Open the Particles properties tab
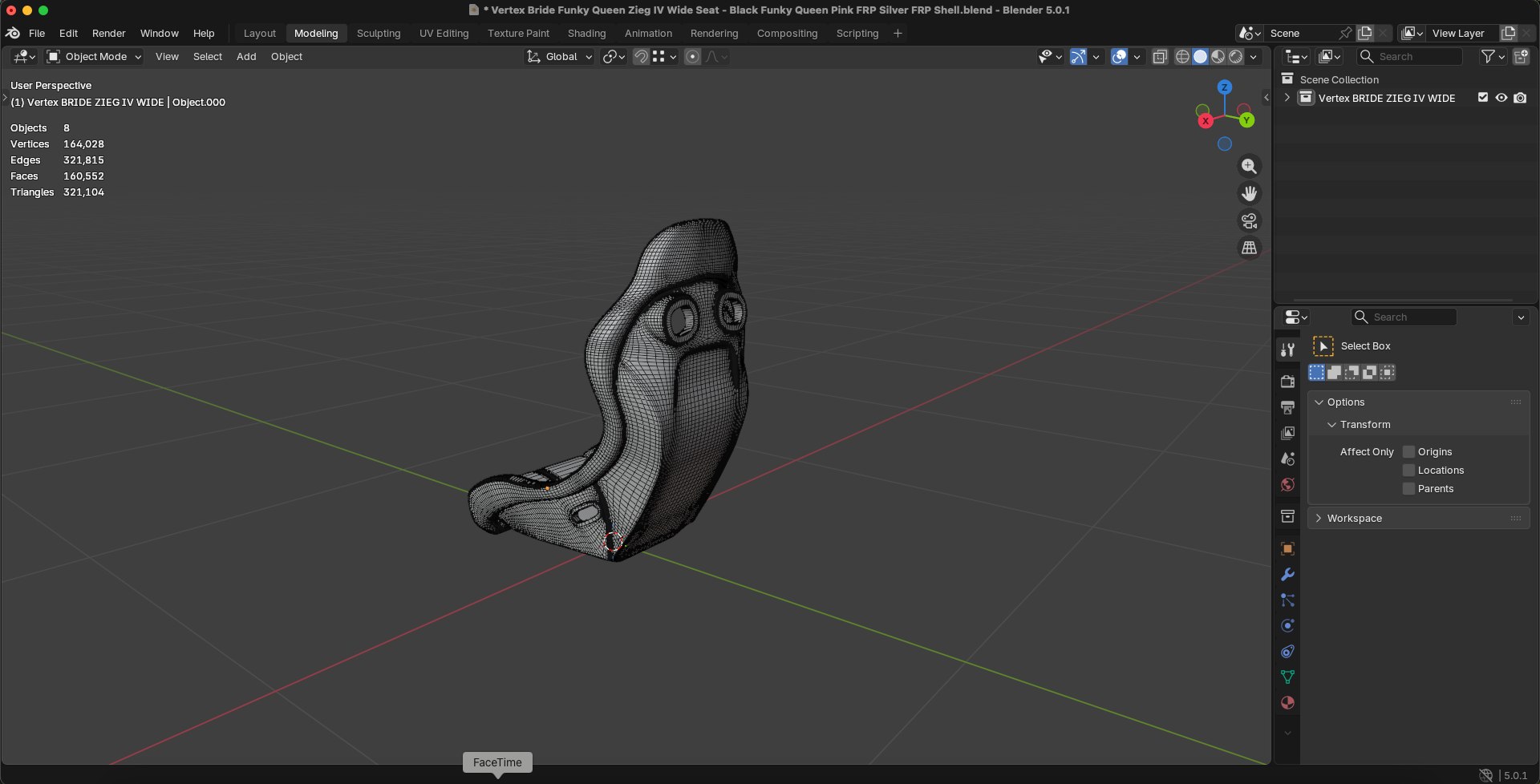Viewport: 1540px width, 784px height. click(1287, 600)
